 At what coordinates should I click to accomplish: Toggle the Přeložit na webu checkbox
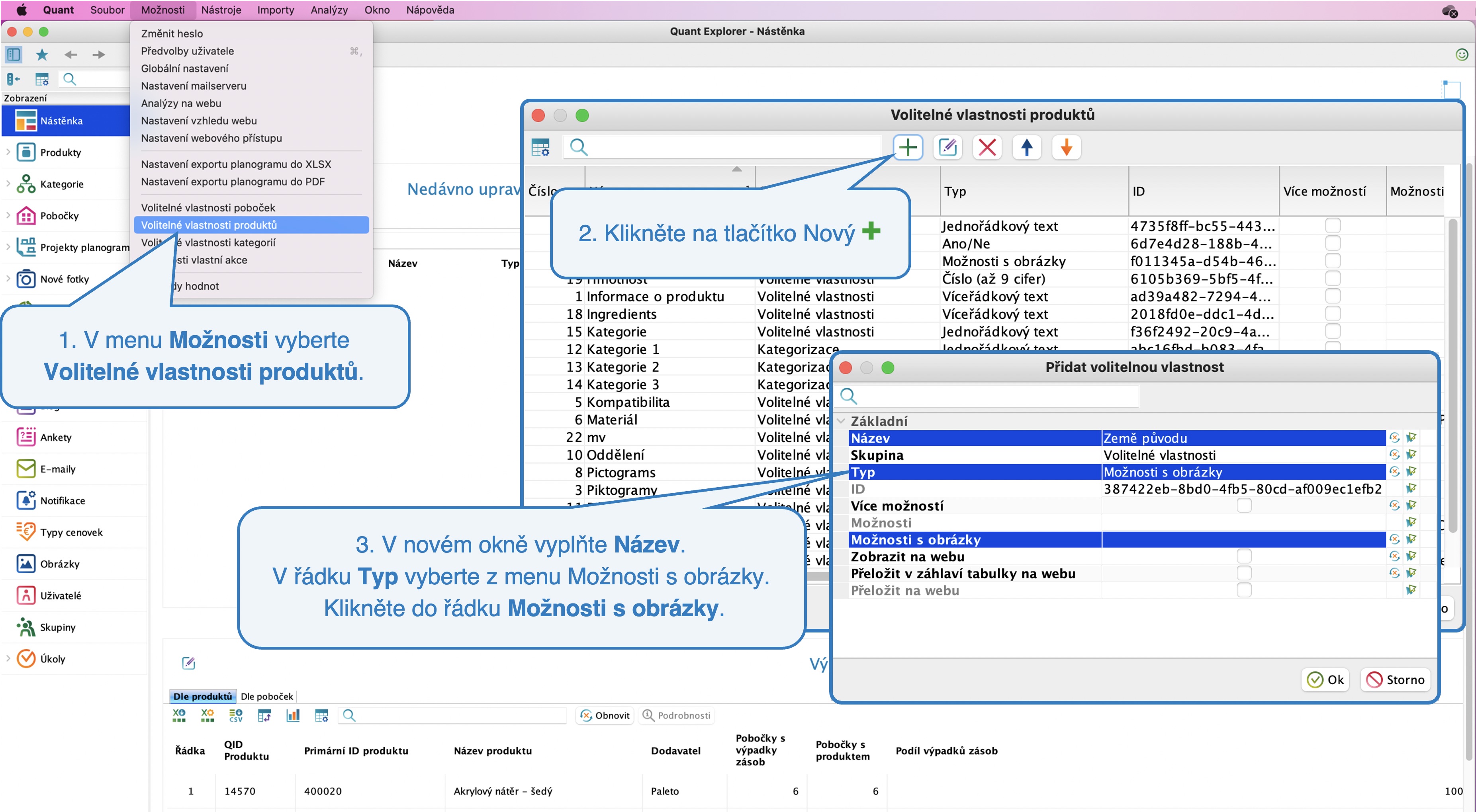(1244, 590)
